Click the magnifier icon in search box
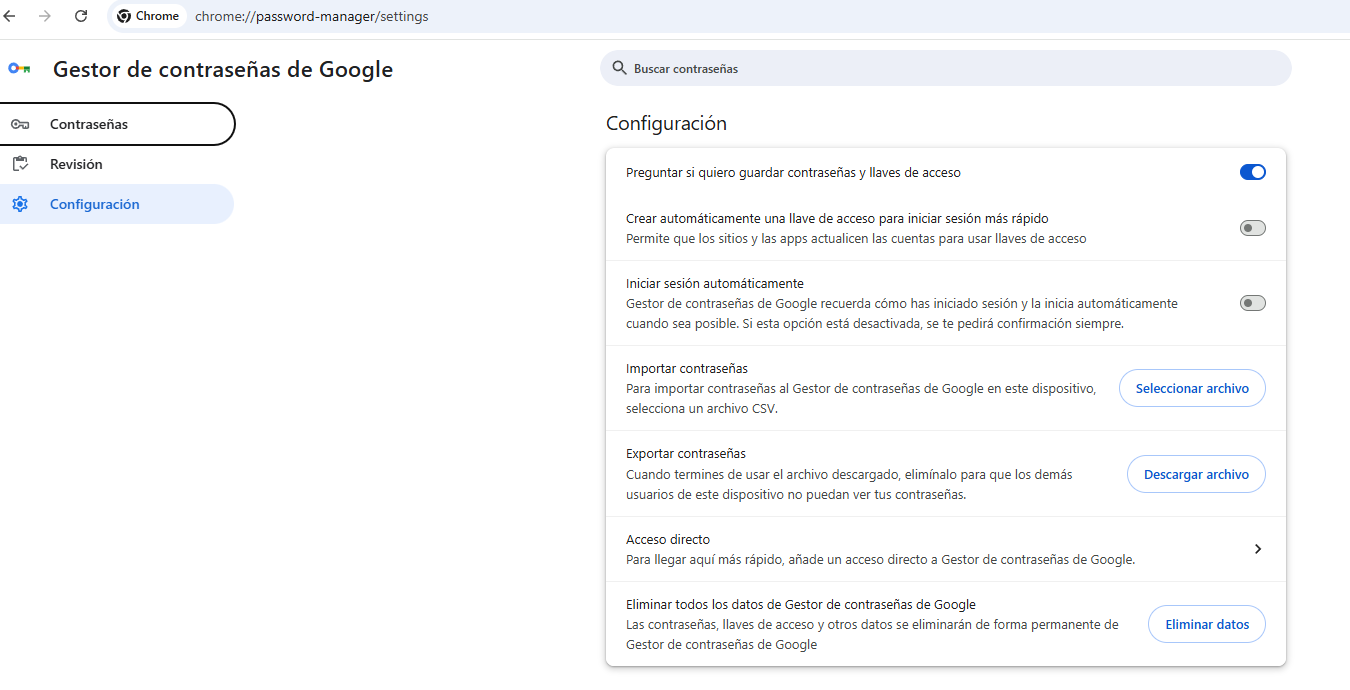The height and width of the screenshot is (690, 1350). (x=620, y=68)
